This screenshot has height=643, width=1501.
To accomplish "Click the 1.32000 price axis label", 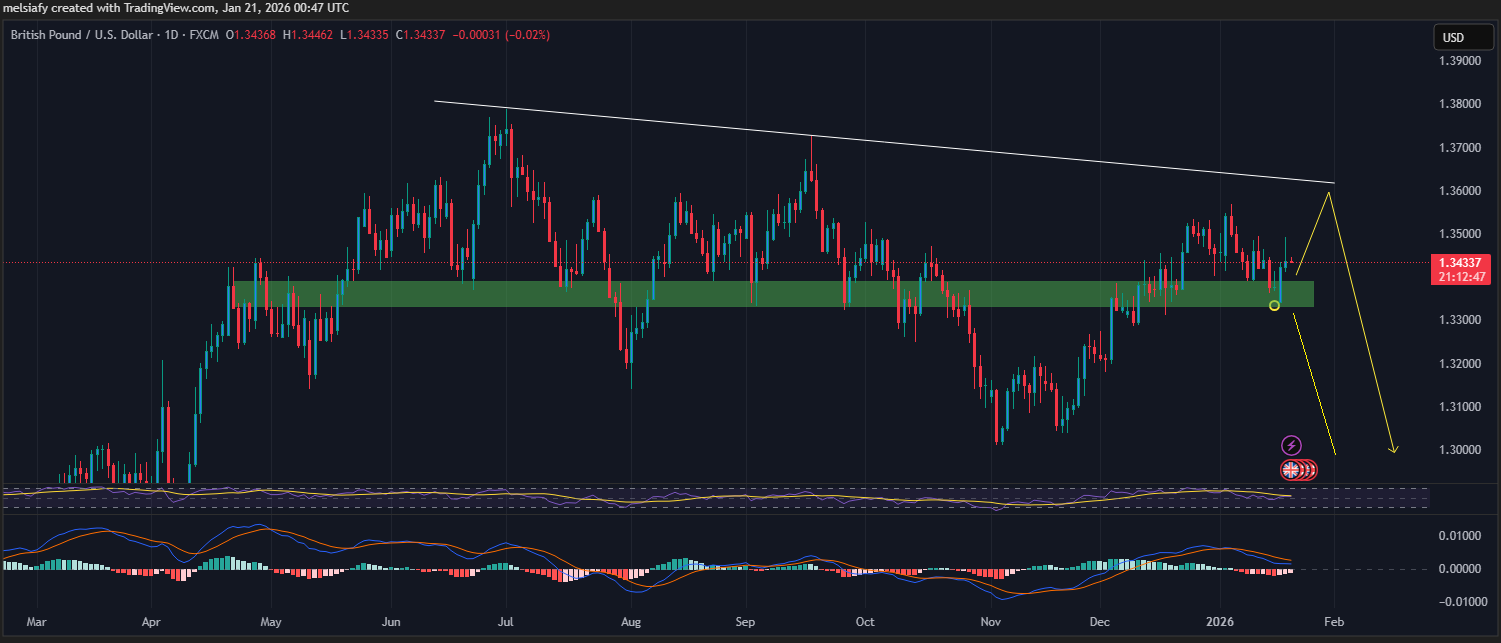I will tap(1460, 364).
